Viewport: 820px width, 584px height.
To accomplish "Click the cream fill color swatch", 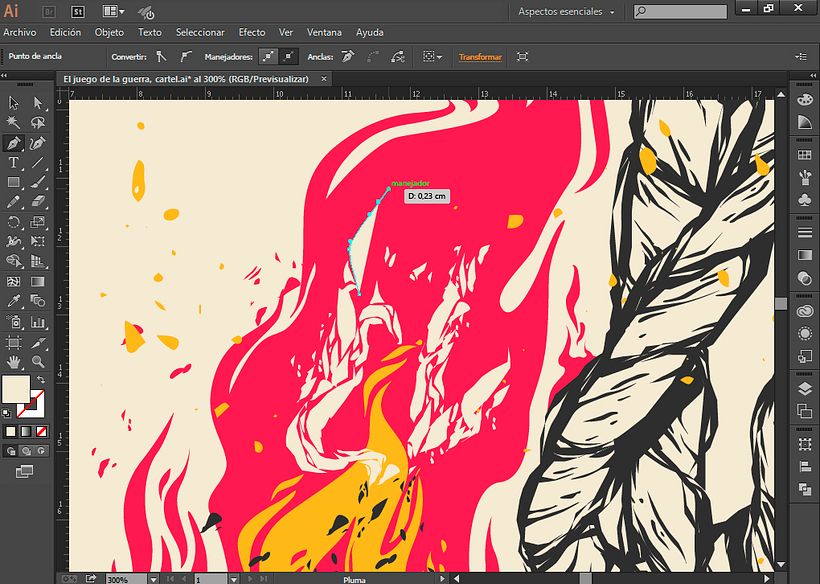I will tap(16, 390).
